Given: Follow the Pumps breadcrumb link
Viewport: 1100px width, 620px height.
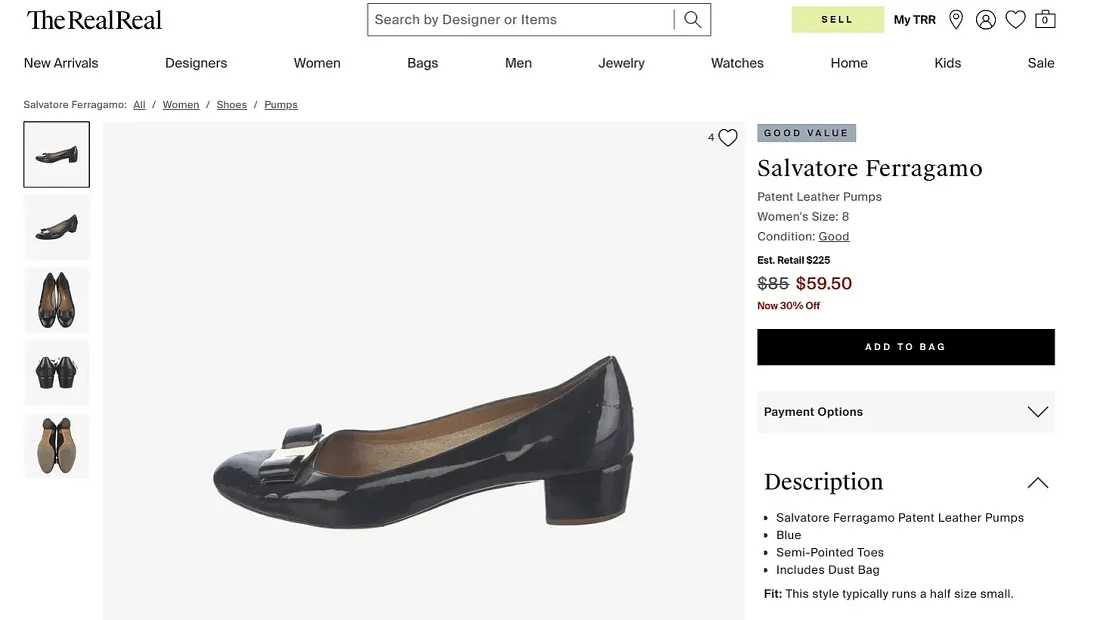Looking at the screenshot, I should [x=281, y=105].
